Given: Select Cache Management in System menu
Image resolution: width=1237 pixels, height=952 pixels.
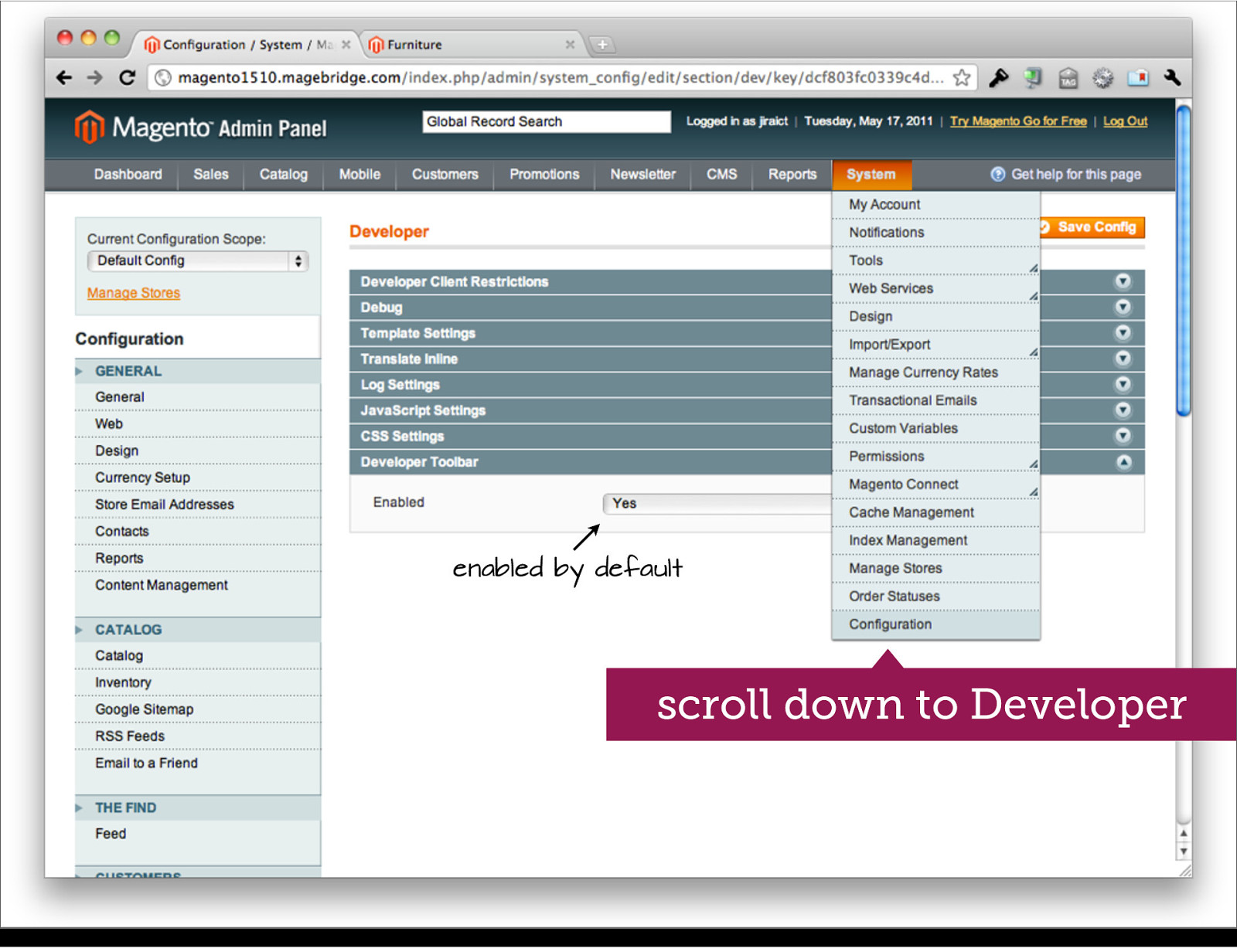Looking at the screenshot, I should [x=935, y=513].
